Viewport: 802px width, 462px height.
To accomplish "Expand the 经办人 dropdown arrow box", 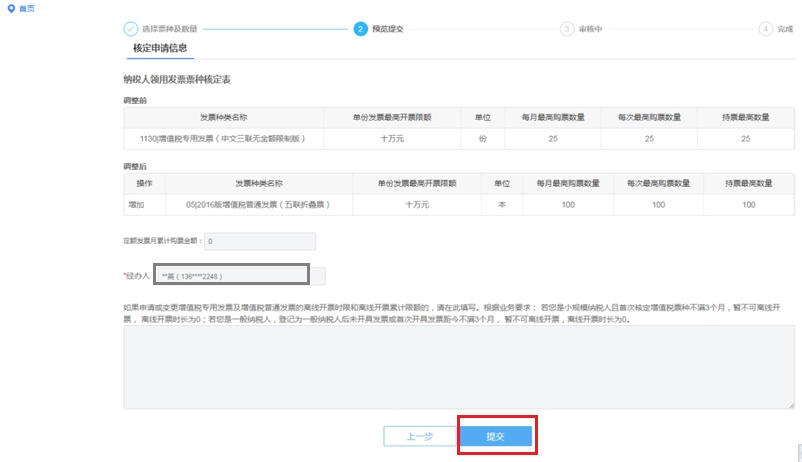I will (318, 276).
